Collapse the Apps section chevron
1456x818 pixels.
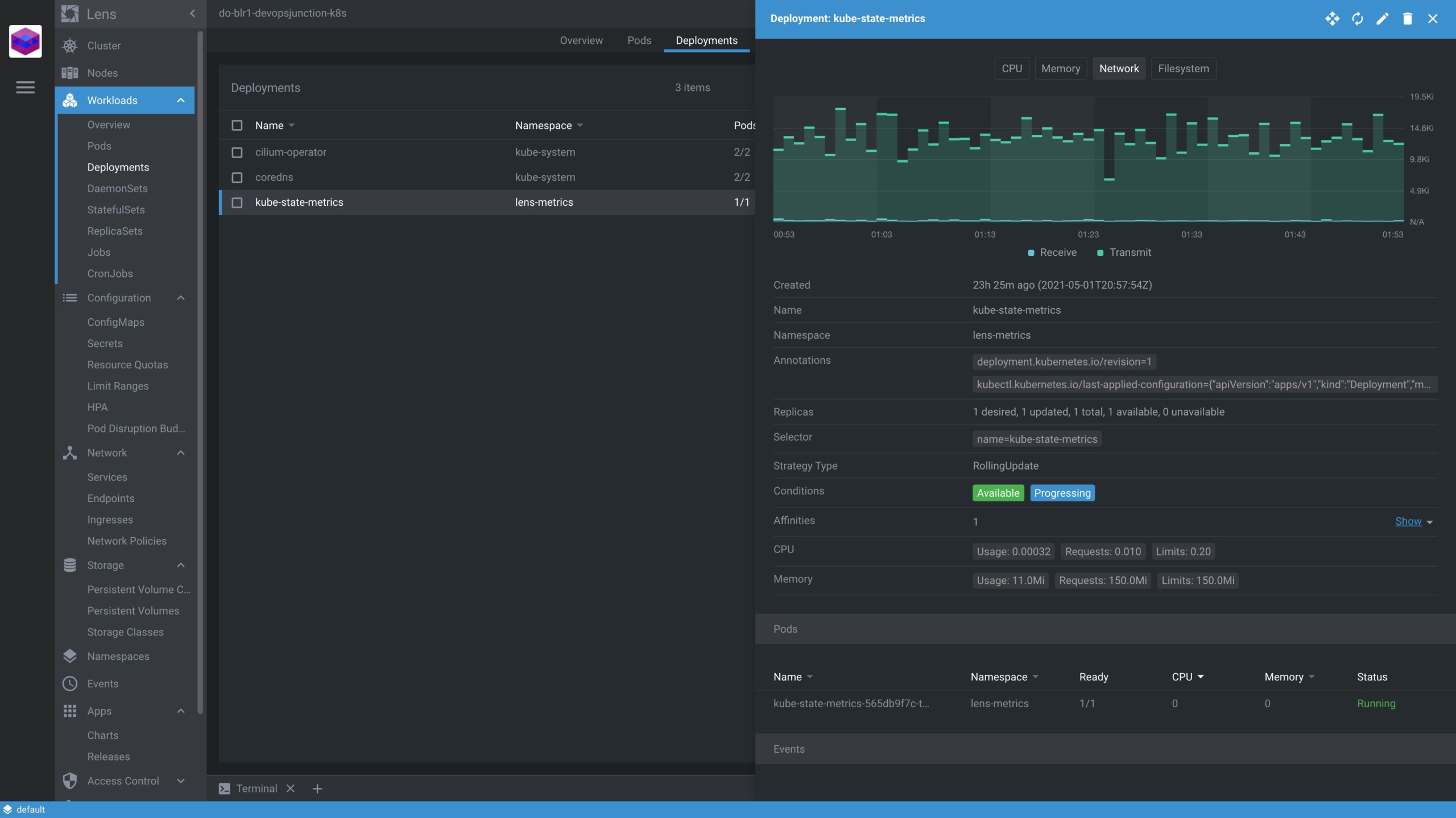pyautogui.click(x=181, y=711)
